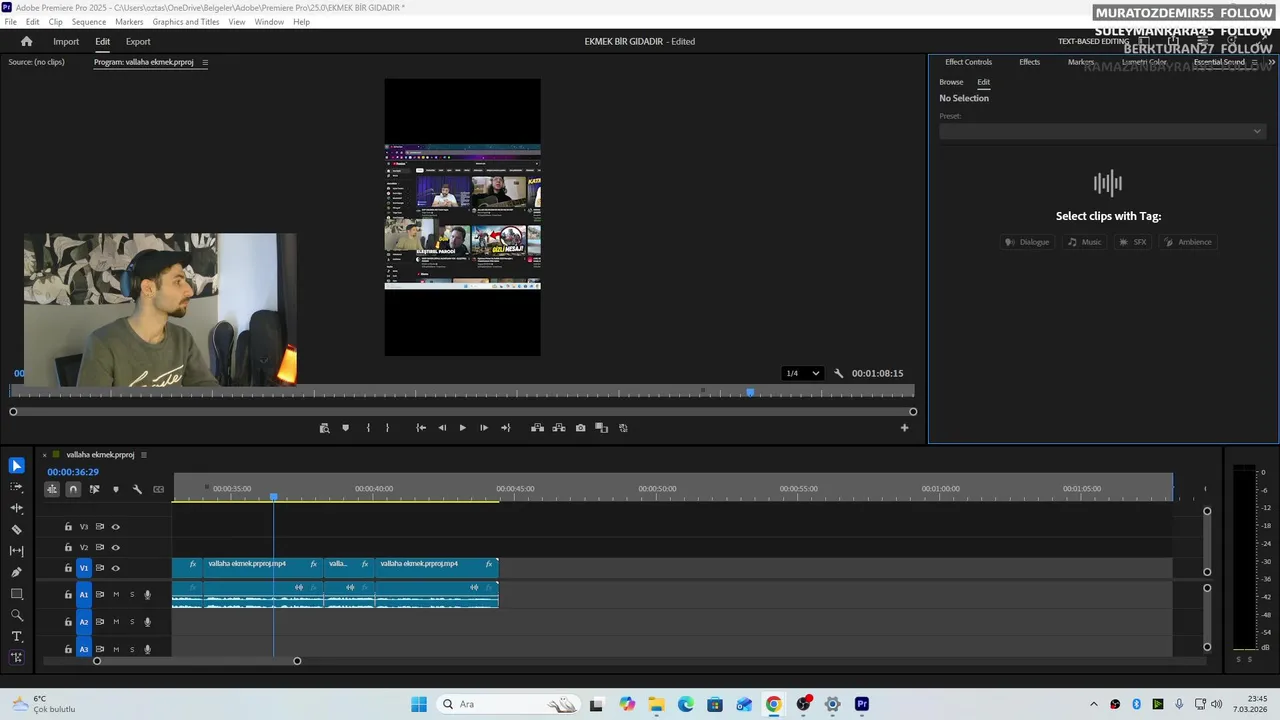1280x720 pixels.
Task: Switch to Export workspace
Action: 138,42
